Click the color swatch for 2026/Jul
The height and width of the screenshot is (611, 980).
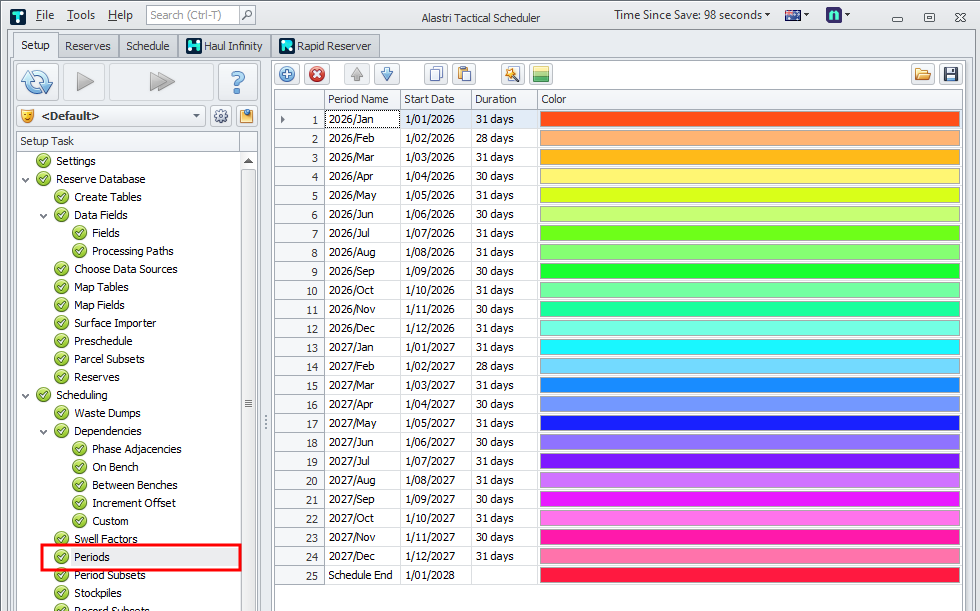tap(749, 233)
